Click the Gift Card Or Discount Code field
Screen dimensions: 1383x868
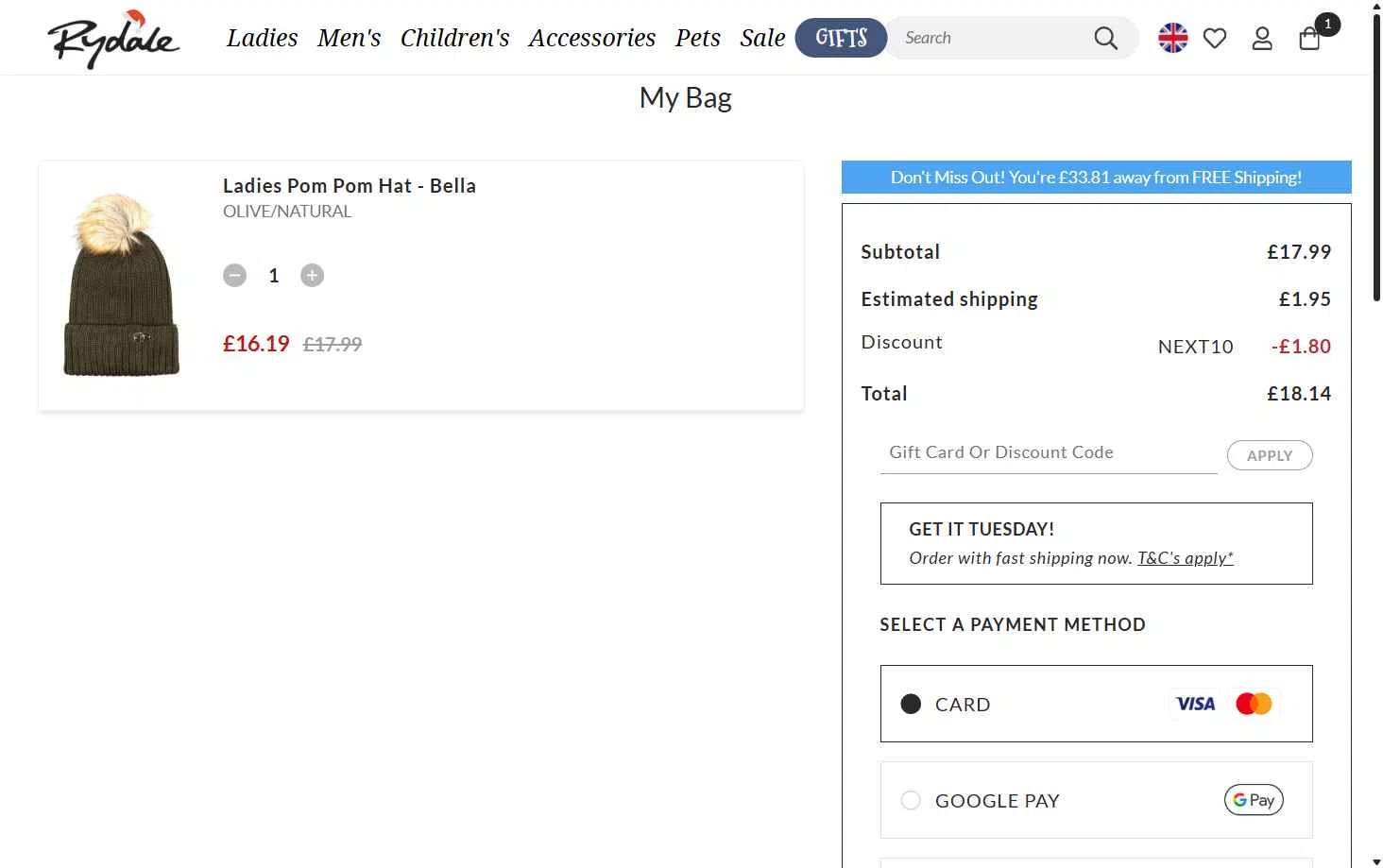point(1049,452)
